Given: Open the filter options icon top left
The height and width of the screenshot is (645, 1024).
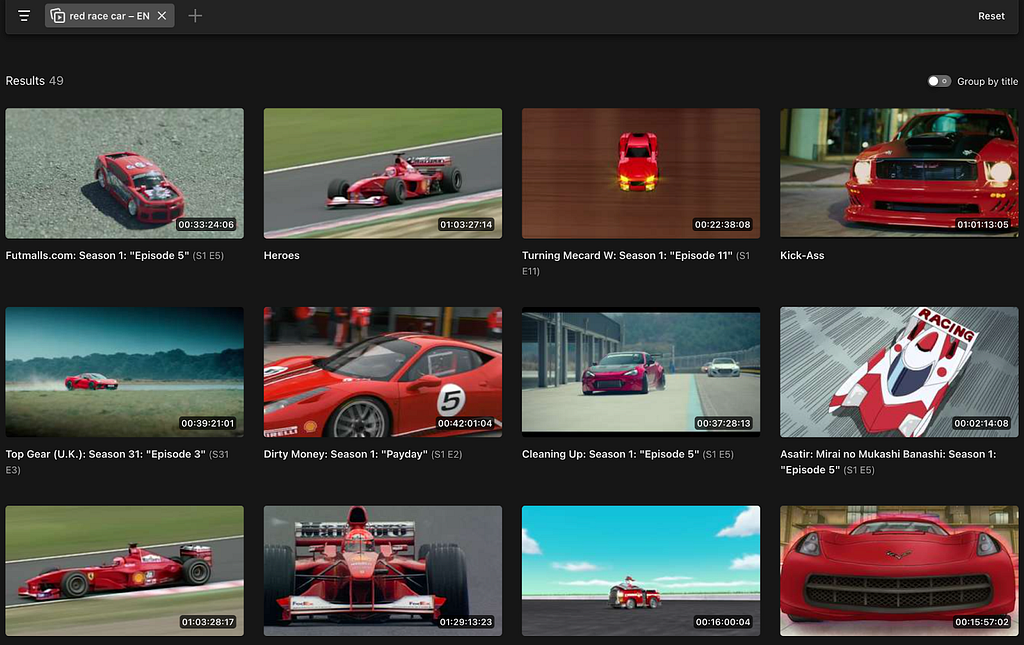Looking at the screenshot, I should click(23, 16).
